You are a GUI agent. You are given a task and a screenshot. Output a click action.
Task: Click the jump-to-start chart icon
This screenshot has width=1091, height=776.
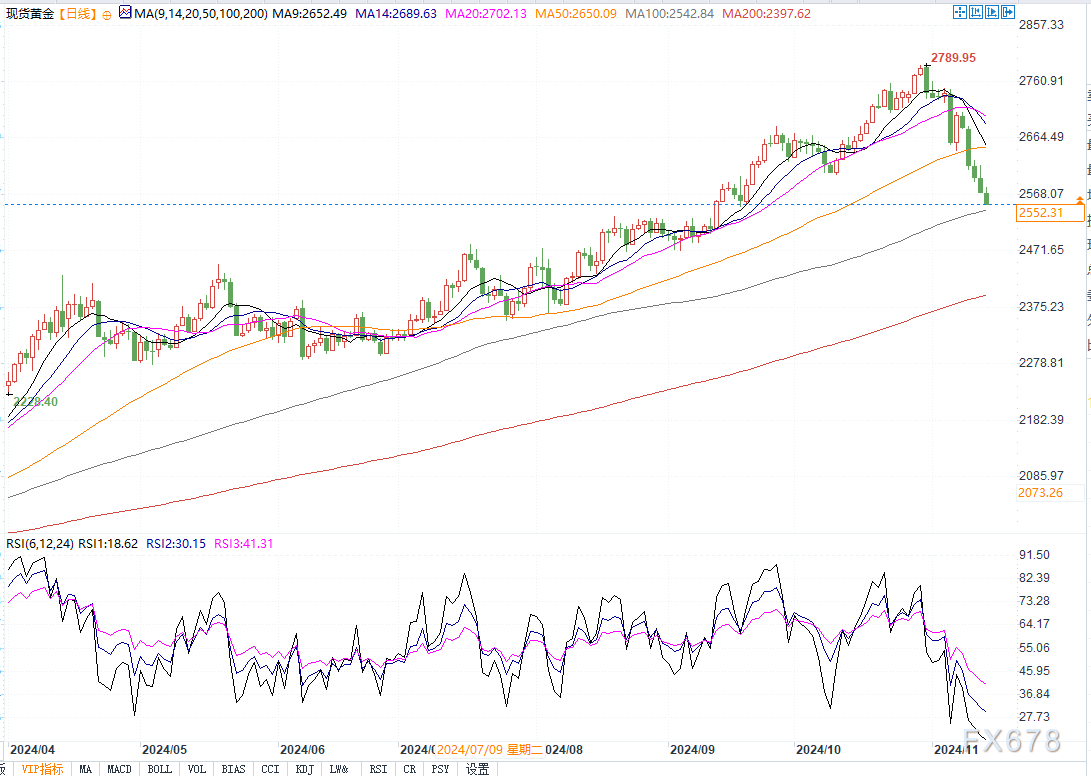(x=976, y=13)
